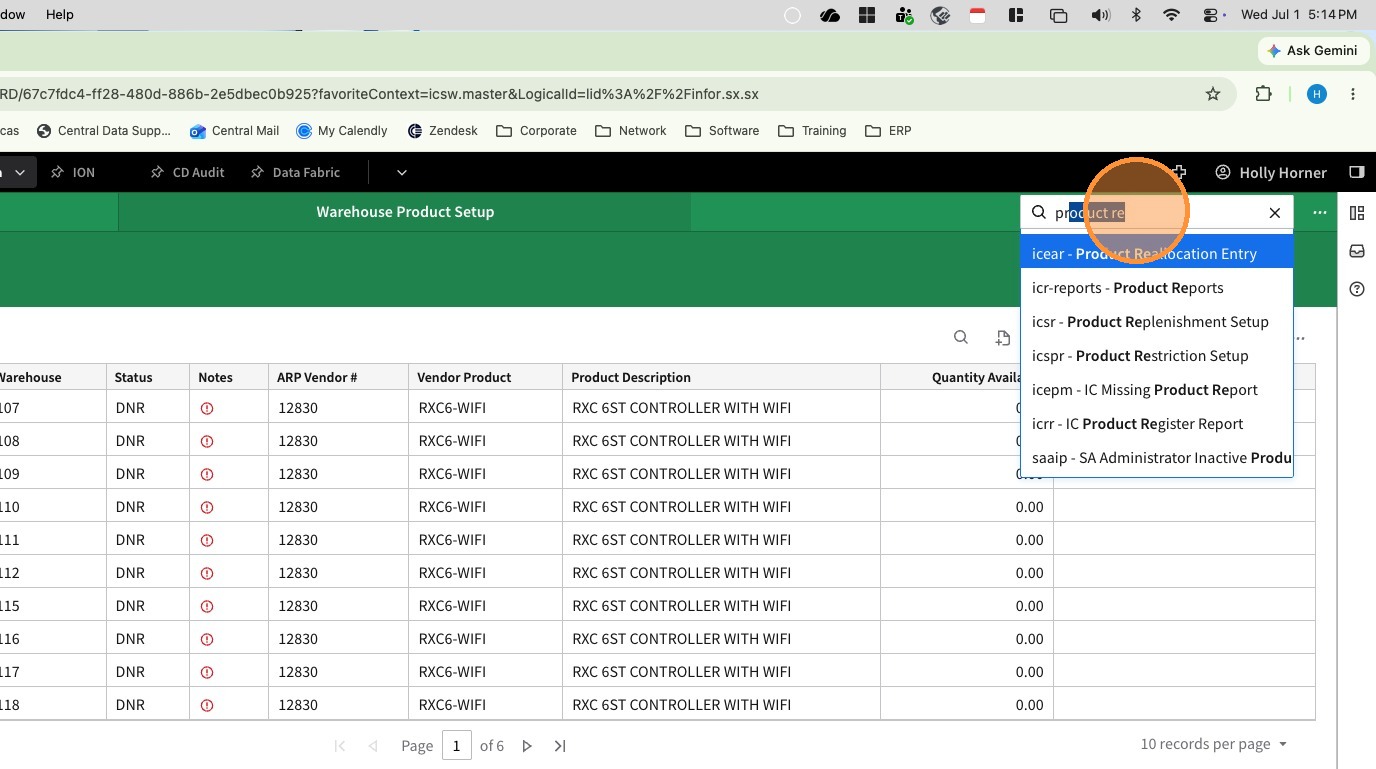Click the notes alert icon in row 108

click(x=207, y=441)
